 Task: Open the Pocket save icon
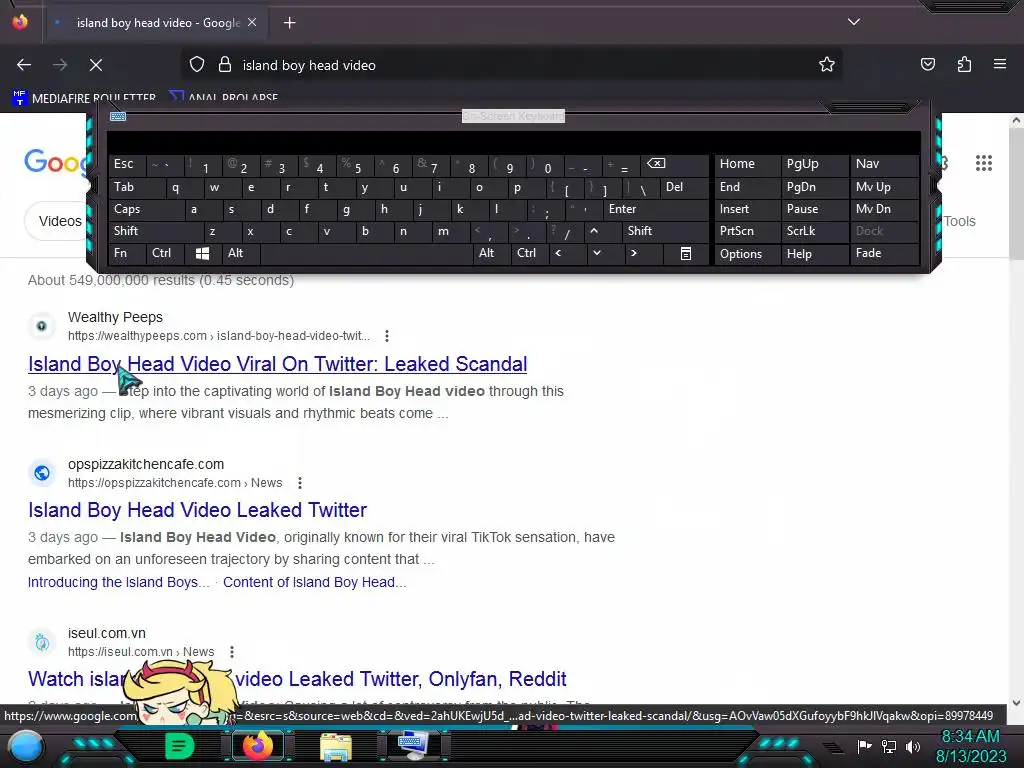point(927,64)
